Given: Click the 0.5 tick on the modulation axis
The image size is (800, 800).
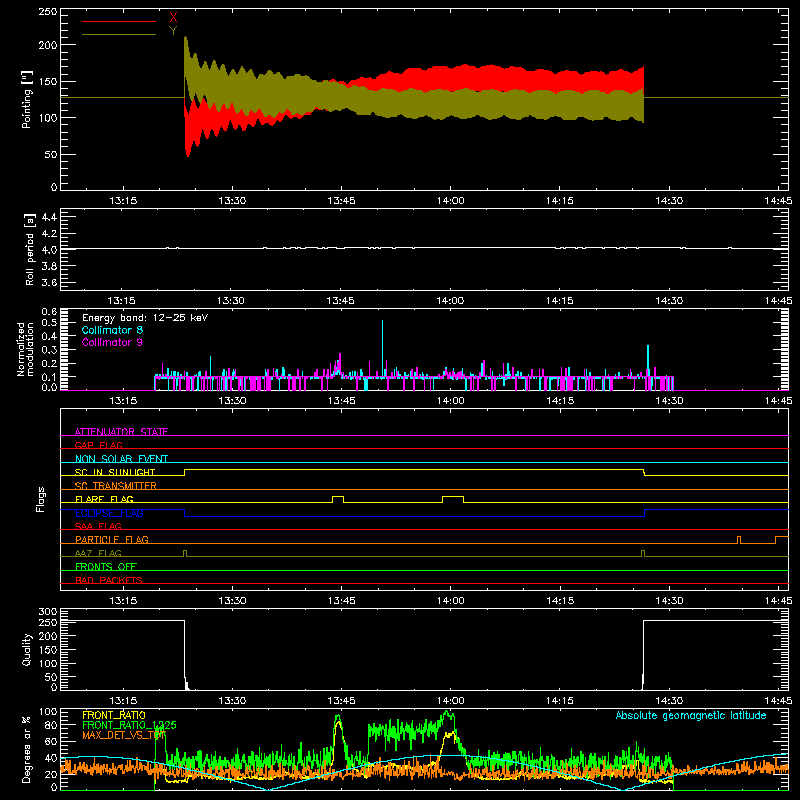Looking at the screenshot, I should click(x=49, y=322).
